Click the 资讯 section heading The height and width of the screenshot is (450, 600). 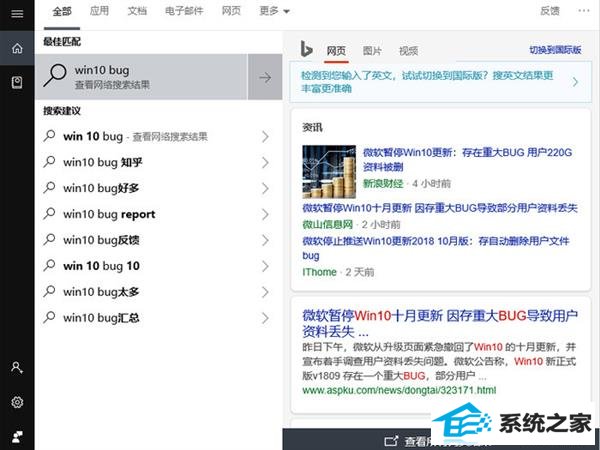(312, 127)
